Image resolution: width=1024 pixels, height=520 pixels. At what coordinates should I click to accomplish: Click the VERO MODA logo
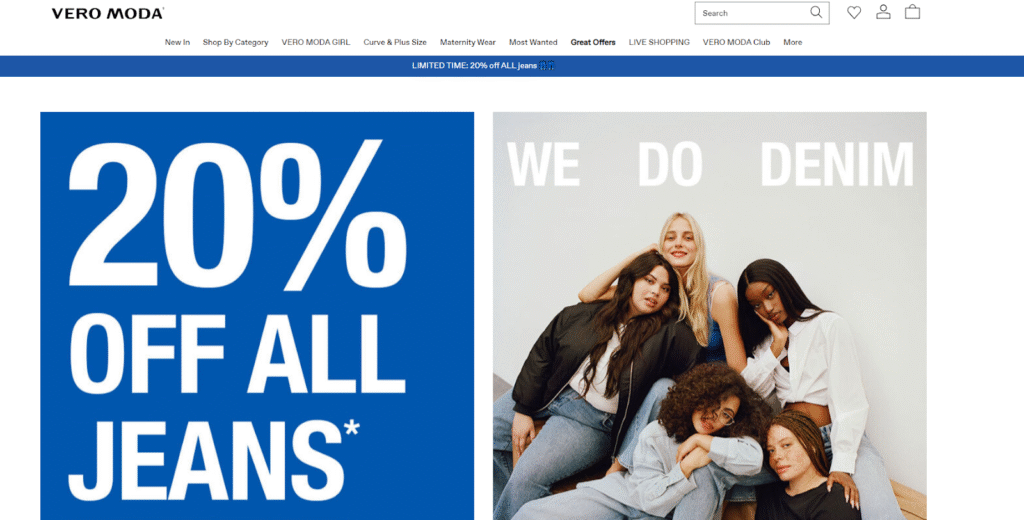coord(108,13)
